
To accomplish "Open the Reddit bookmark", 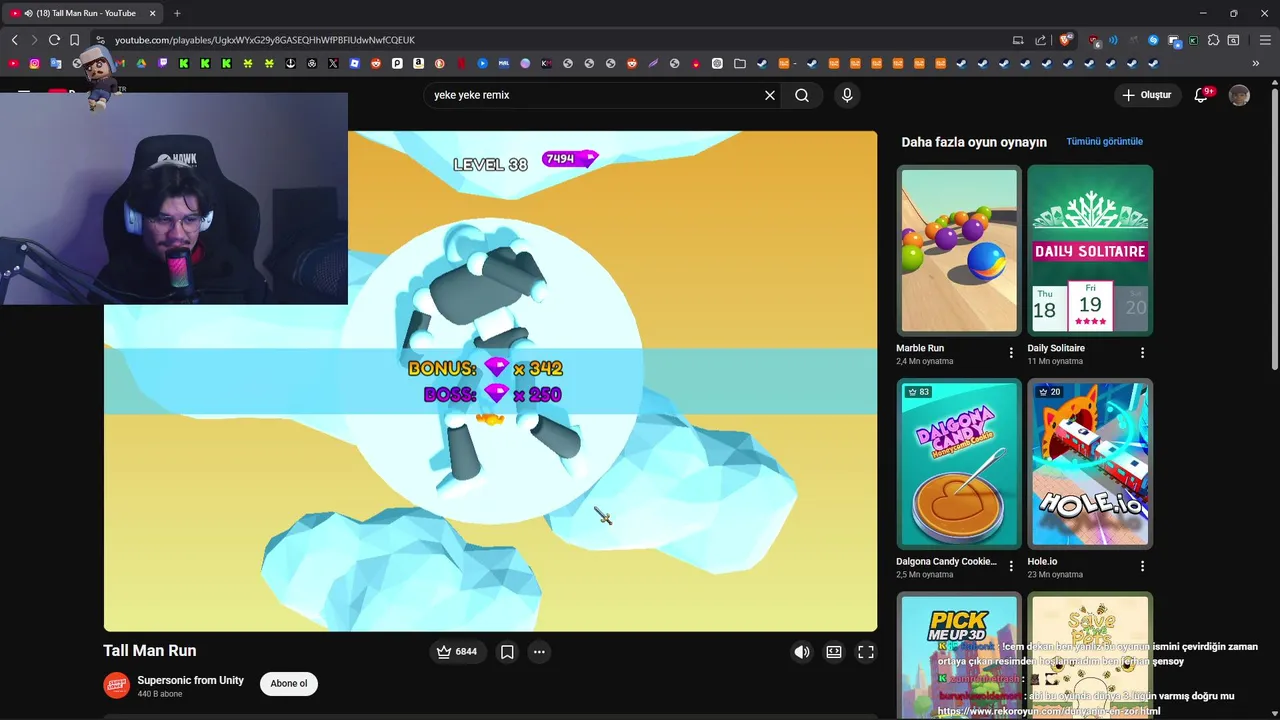I will 376,63.
